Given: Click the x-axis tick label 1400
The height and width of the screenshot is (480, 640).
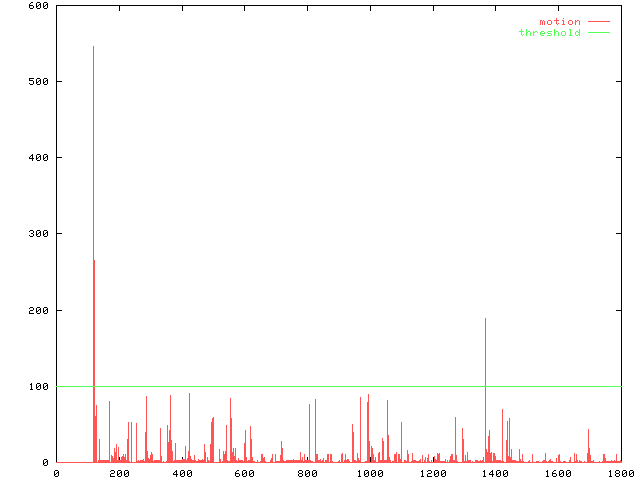Looking at the screenshot, I should (496, 473).
